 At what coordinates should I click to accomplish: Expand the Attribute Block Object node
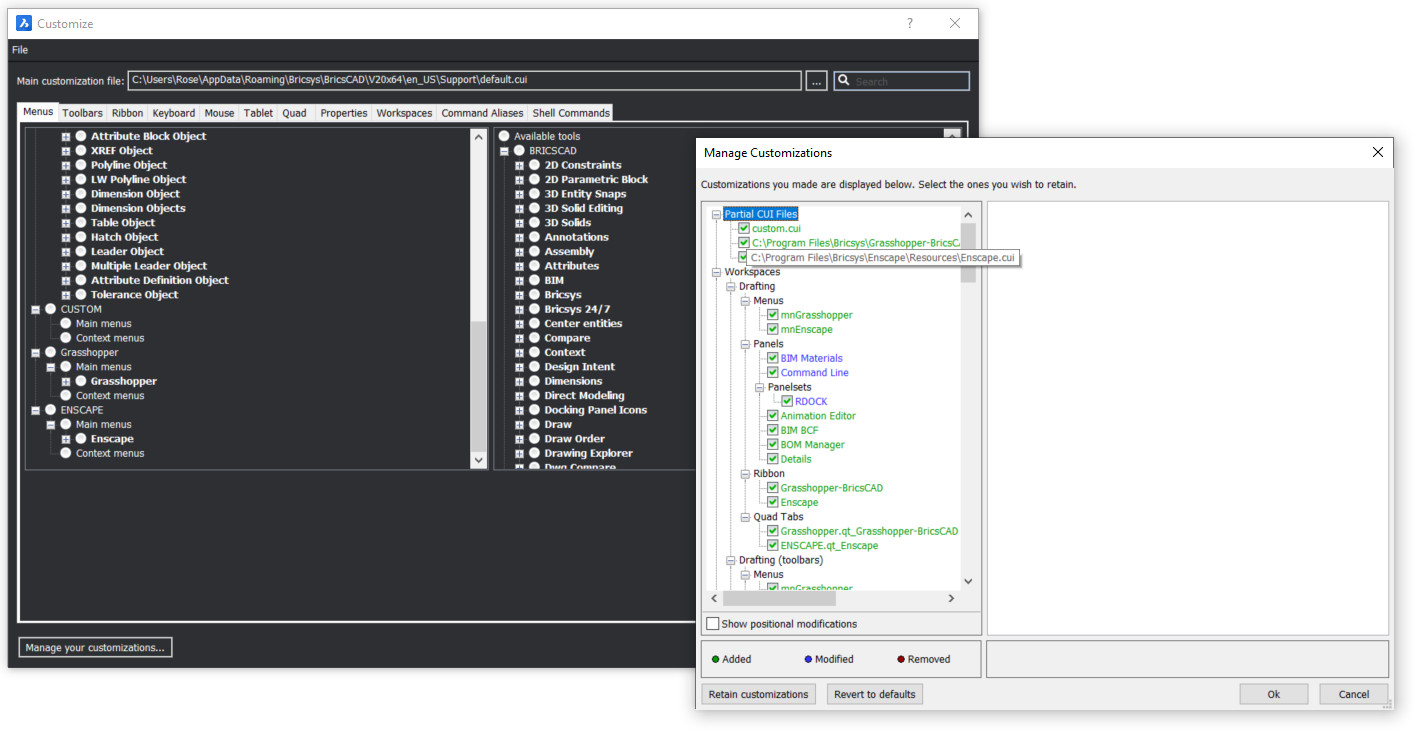tap(66, 137)
